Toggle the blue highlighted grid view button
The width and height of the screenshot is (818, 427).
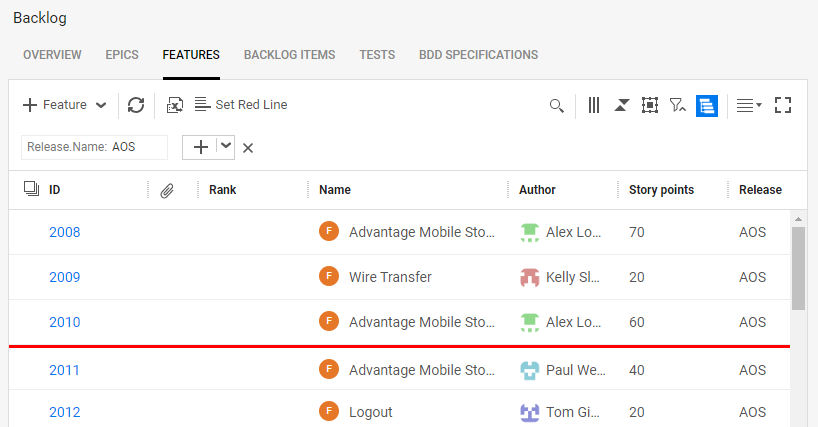707,105
